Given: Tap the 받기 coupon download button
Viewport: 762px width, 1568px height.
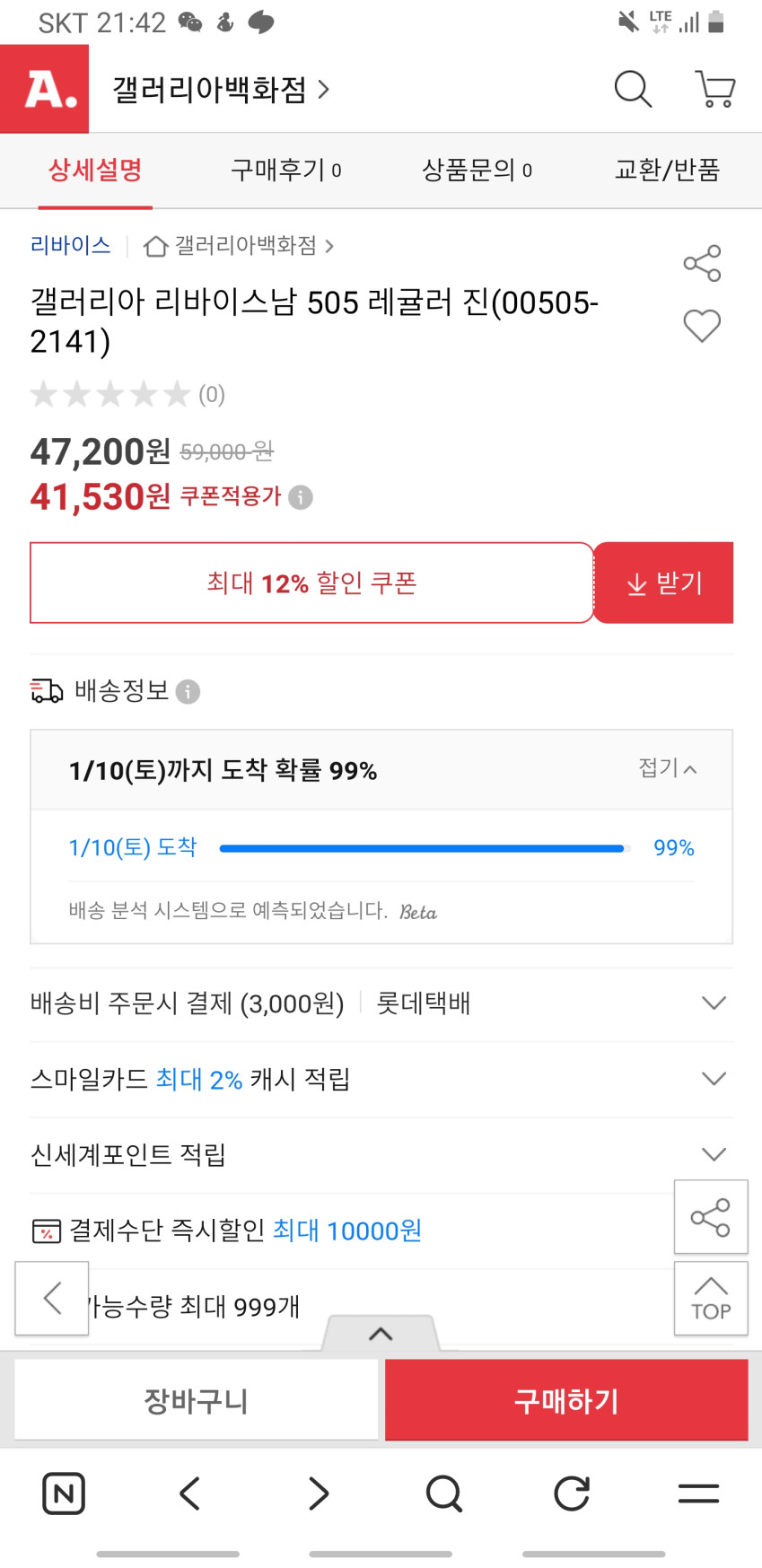Looking at the screenshot, I should pyautogui.click(x=663, y=583).
